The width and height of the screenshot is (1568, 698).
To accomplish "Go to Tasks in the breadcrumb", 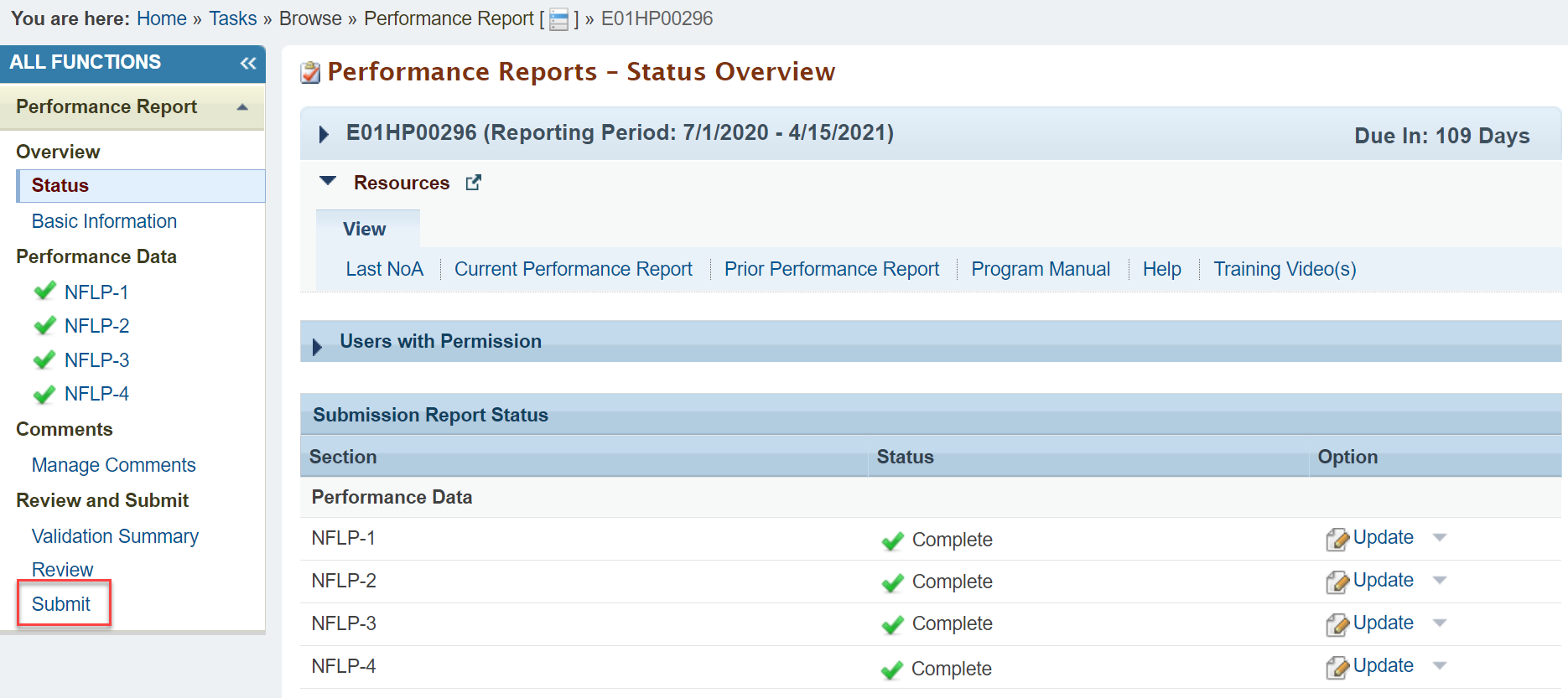I will [x=233, y=18].
